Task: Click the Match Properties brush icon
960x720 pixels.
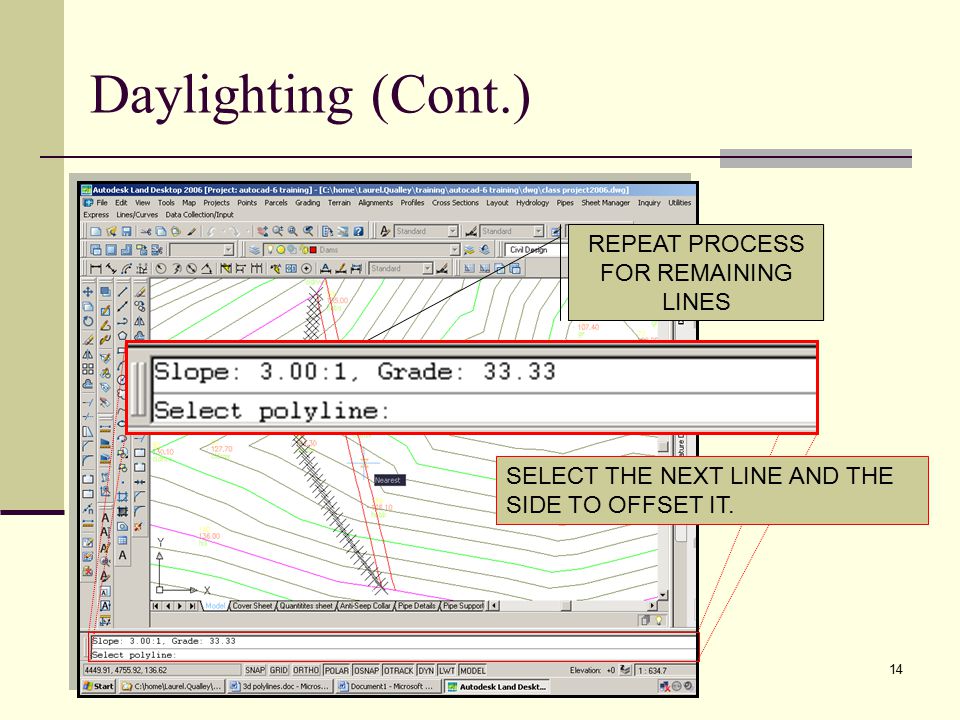Action: pyautogui.click(x=192, y=231)
